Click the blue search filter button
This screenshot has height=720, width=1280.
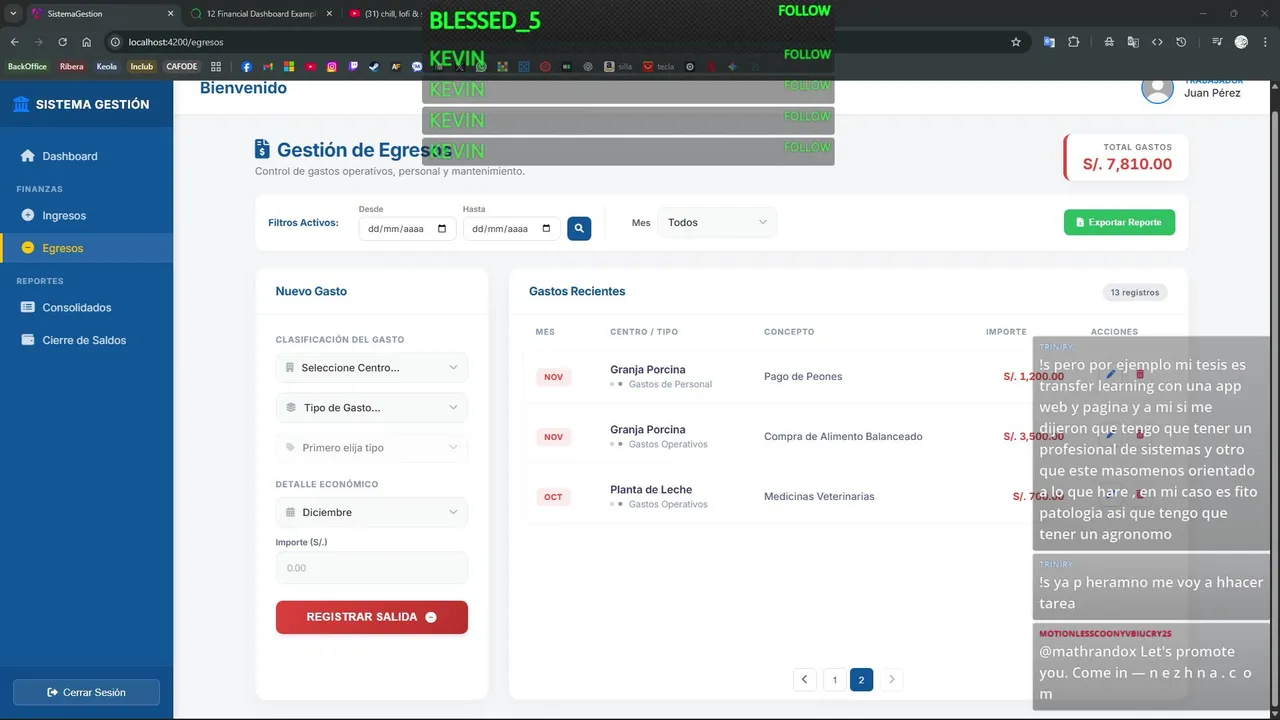pos(579,229)
